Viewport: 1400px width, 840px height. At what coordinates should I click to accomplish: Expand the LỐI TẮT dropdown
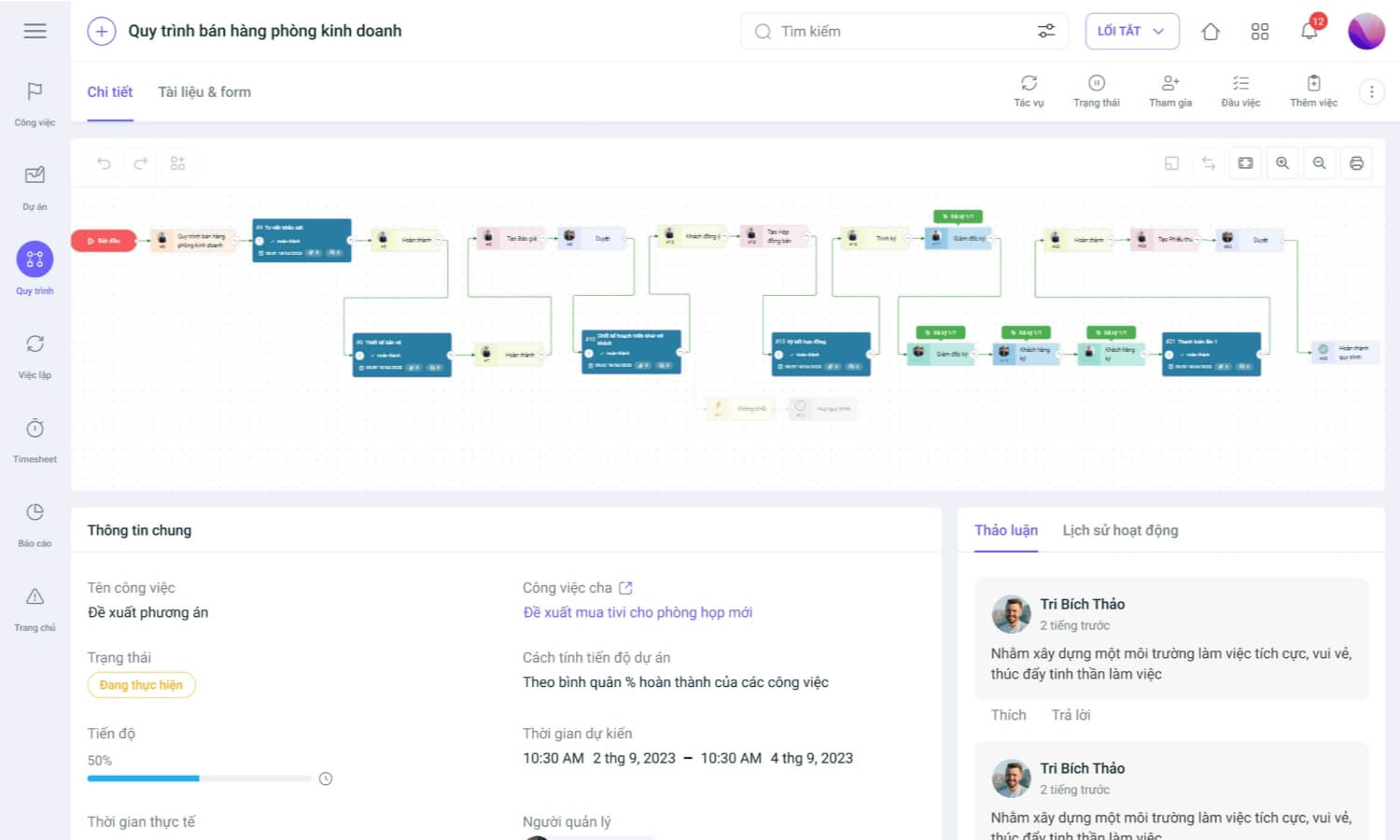[x=1131, y=31]
